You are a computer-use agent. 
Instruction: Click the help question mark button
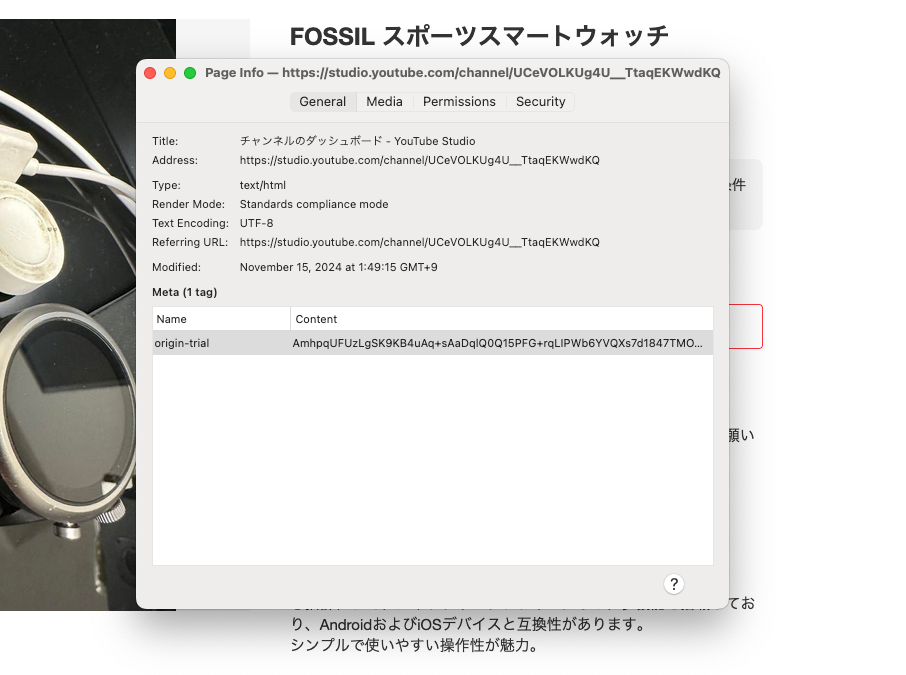click(674, 584)
